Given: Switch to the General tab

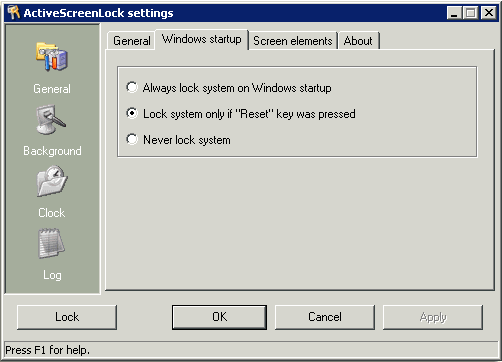Looking at the screenshot, I should point(132,41).
